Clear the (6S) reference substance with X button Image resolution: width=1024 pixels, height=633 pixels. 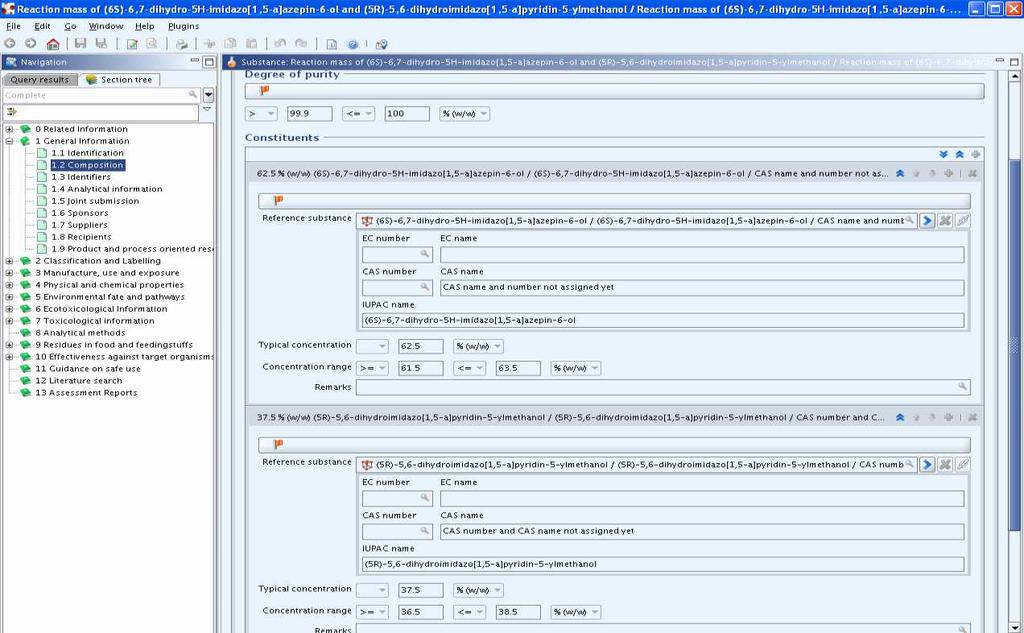[944, 221]
